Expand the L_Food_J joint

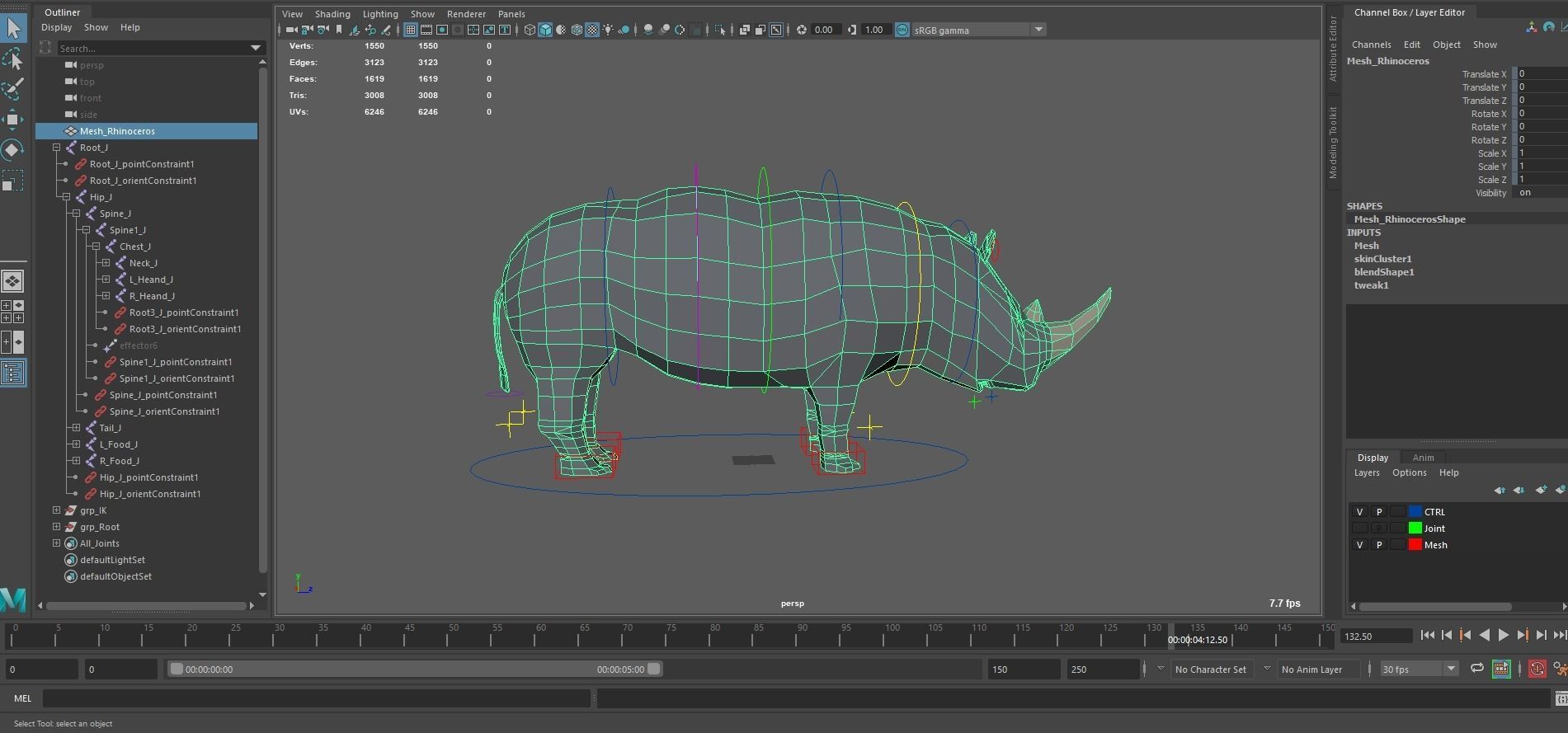pyautogui.click(x=77, y=444)
